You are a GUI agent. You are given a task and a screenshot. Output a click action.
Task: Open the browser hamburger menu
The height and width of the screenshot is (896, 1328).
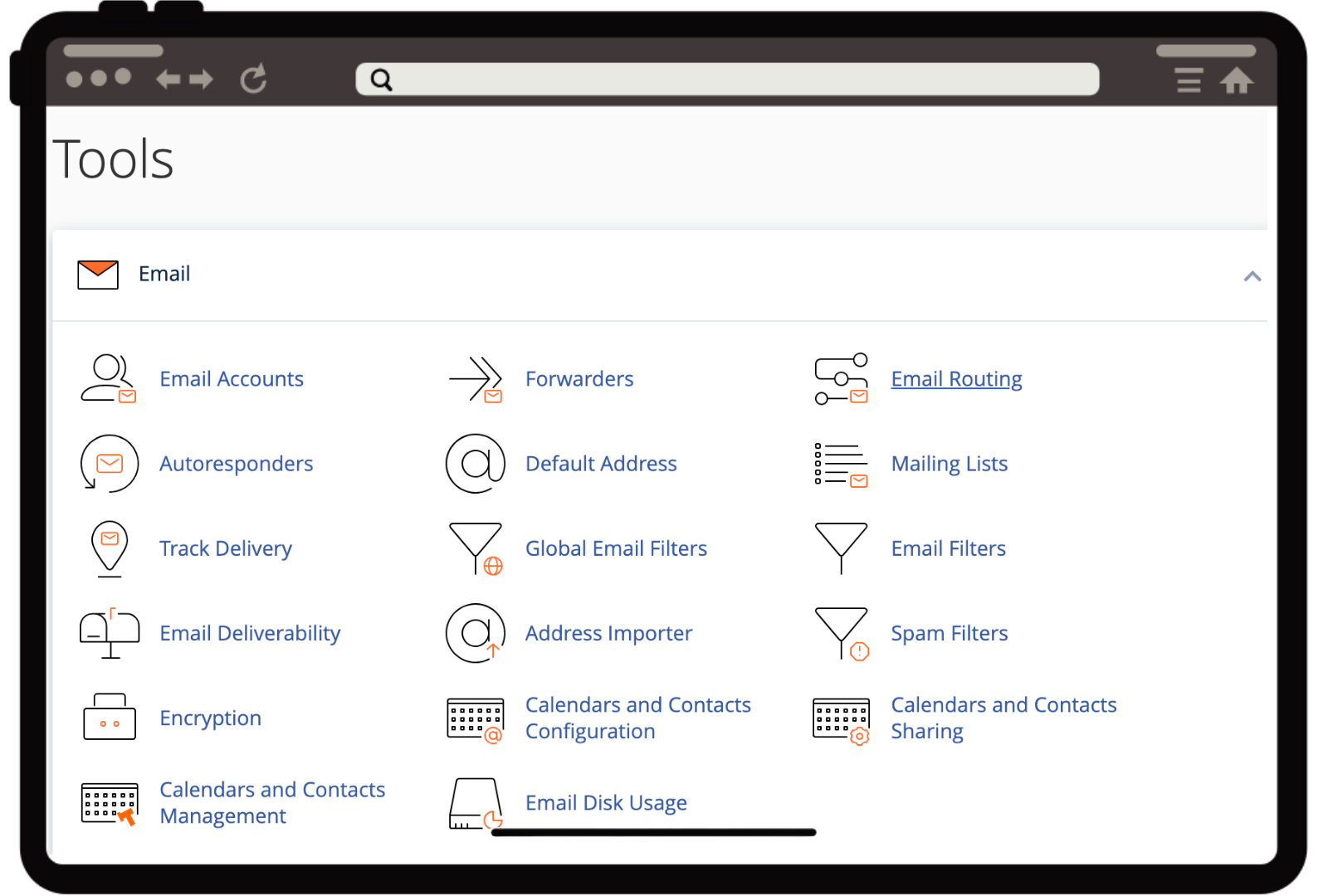coord(1189,80)
